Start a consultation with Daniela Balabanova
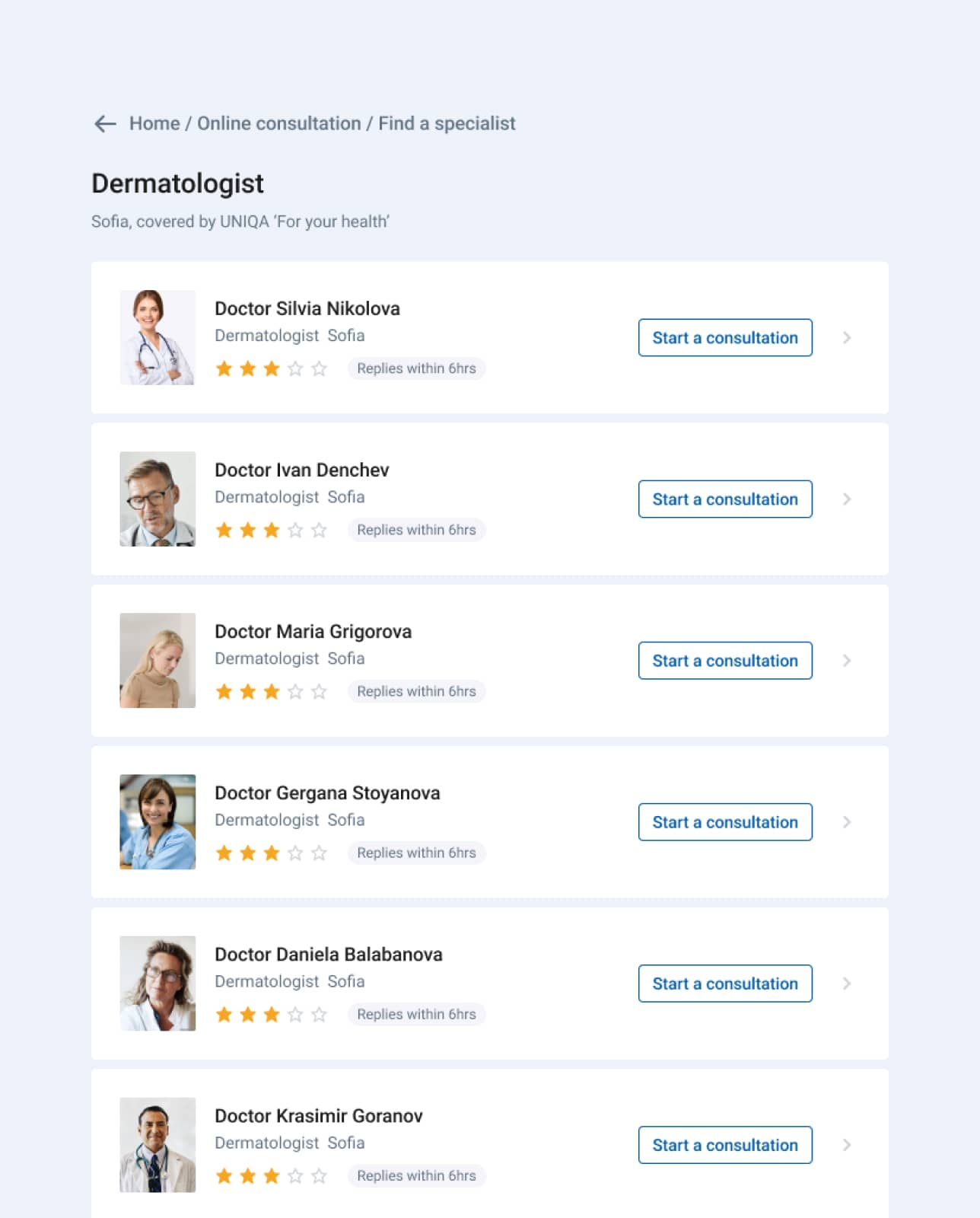The height and width of the screenshot is (1218, 980). pyautogui.click(x=724, y=984)
